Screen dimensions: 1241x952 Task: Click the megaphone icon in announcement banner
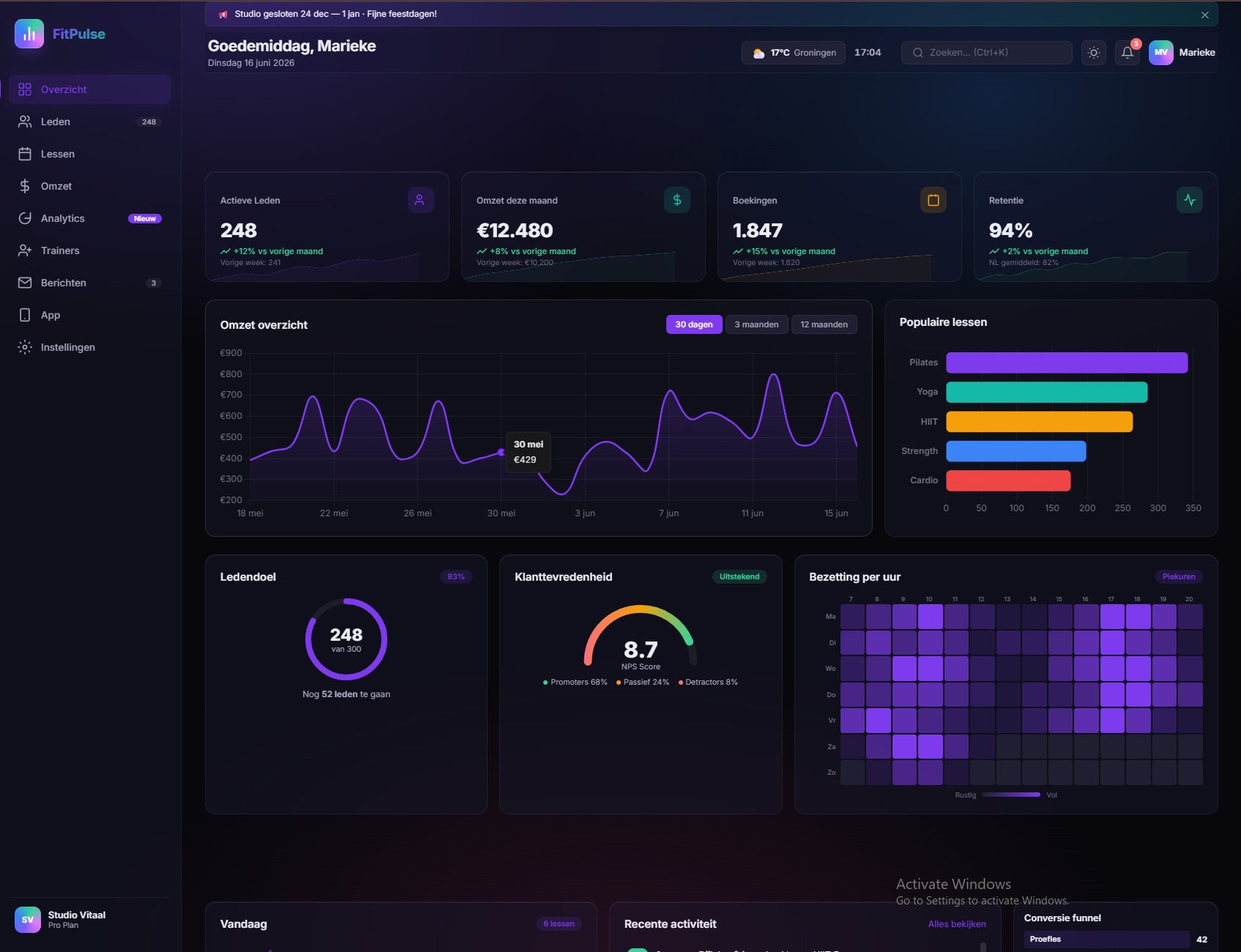point(223,14)
